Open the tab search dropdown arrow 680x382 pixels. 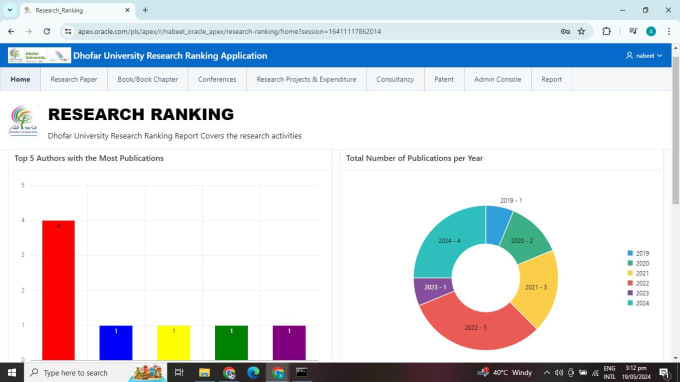10,10
